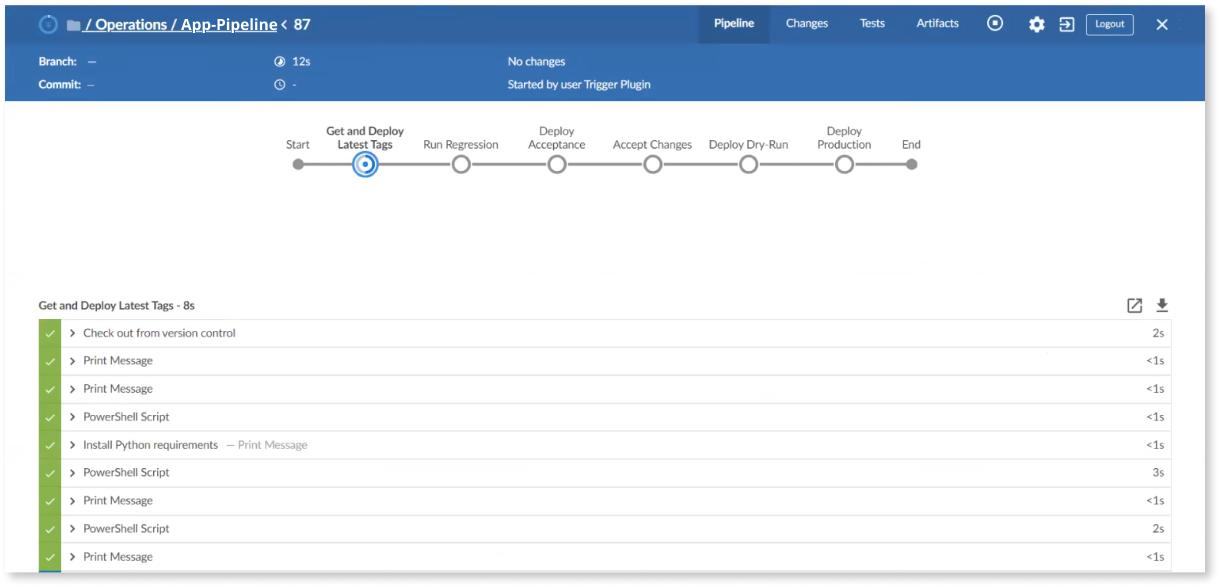The image size is (1220, 588).
Task: Click green checkmark beside version control step
Action: 50,334
